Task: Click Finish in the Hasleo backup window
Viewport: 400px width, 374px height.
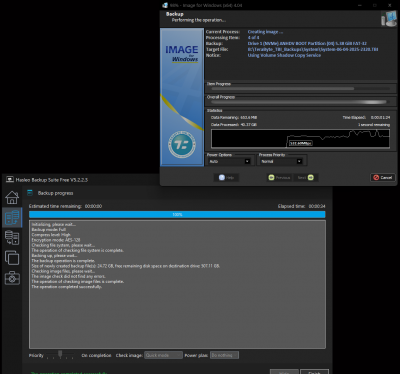Action: click(x=314, y=372)
